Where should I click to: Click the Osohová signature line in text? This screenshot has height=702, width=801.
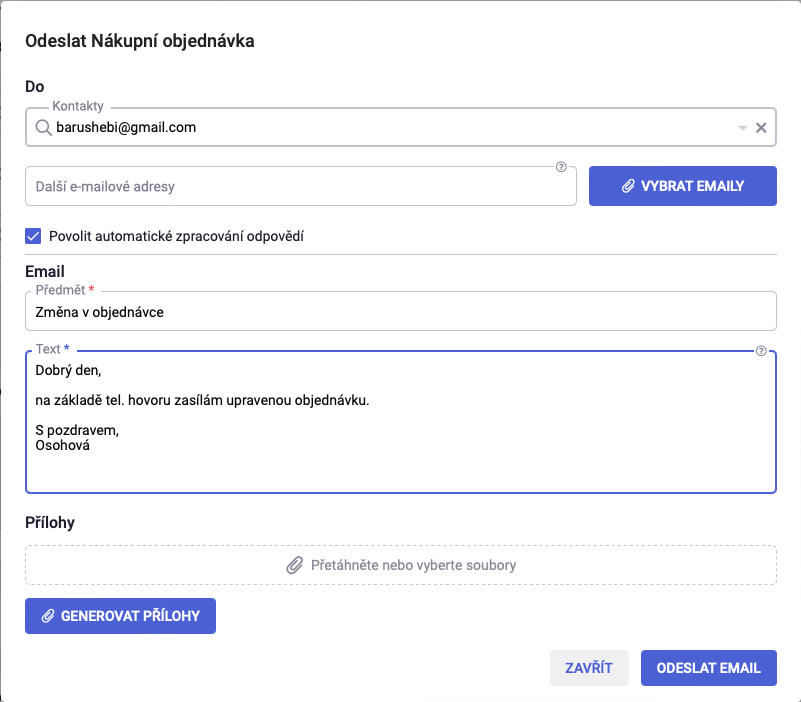click(62, 445)
